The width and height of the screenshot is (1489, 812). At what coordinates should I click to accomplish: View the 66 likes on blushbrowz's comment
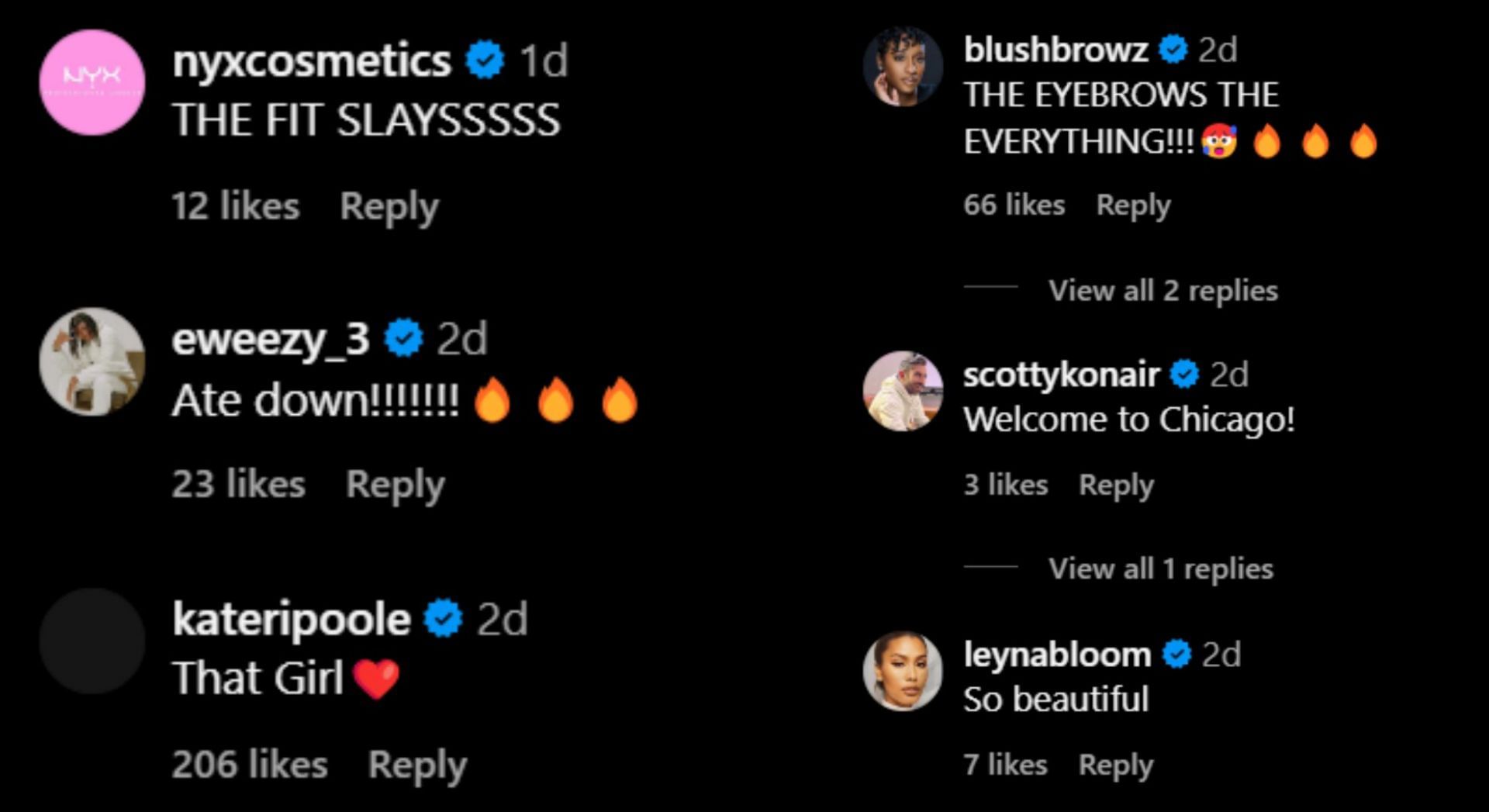pyautogui.click(x=1014, y=206)
